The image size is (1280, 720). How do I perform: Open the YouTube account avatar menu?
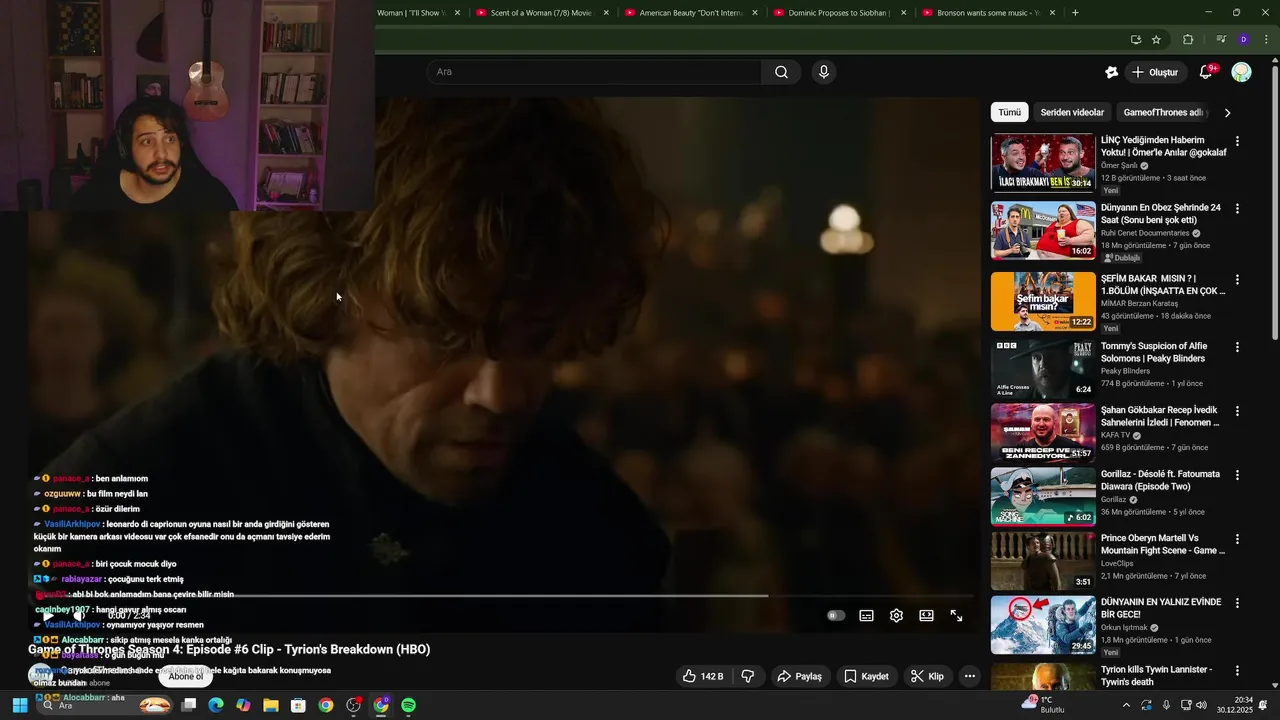click(1241, 72)
